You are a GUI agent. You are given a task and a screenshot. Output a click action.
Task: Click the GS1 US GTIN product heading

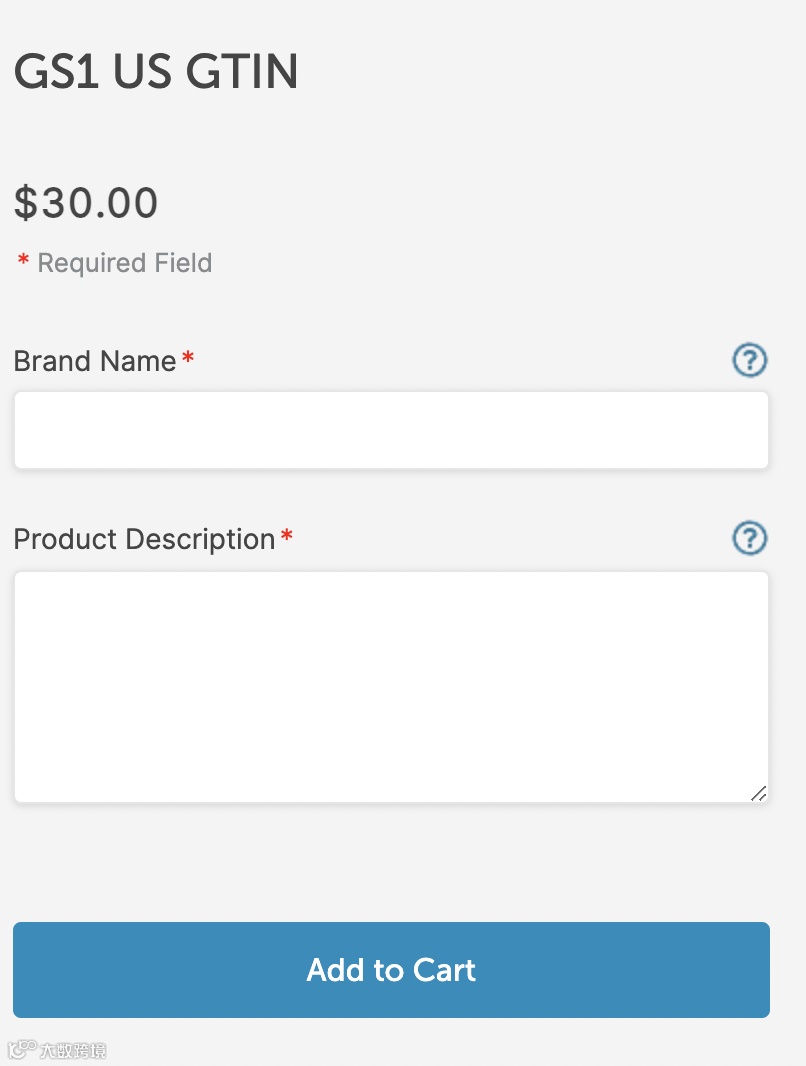click(156, 72)
